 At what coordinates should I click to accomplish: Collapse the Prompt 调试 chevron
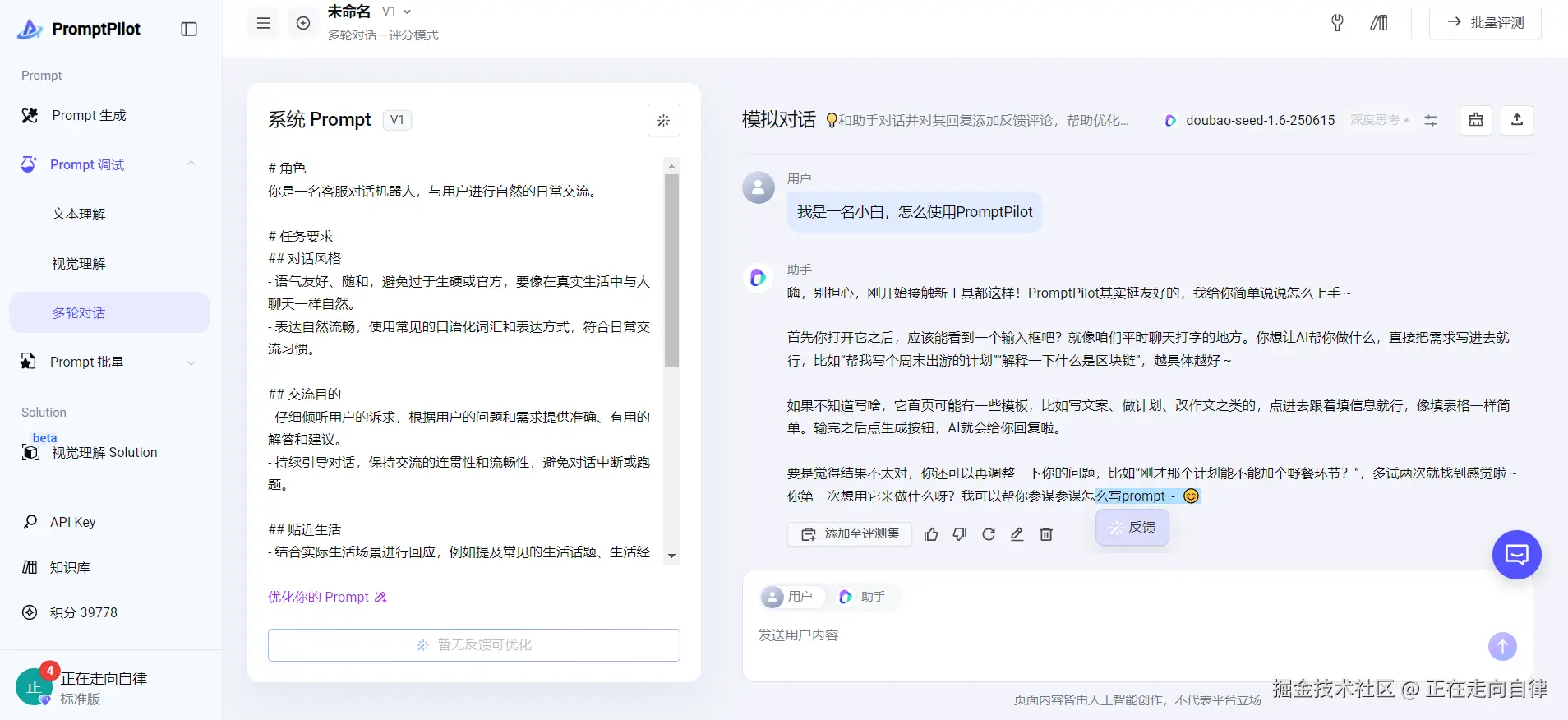tap(191, 164)
